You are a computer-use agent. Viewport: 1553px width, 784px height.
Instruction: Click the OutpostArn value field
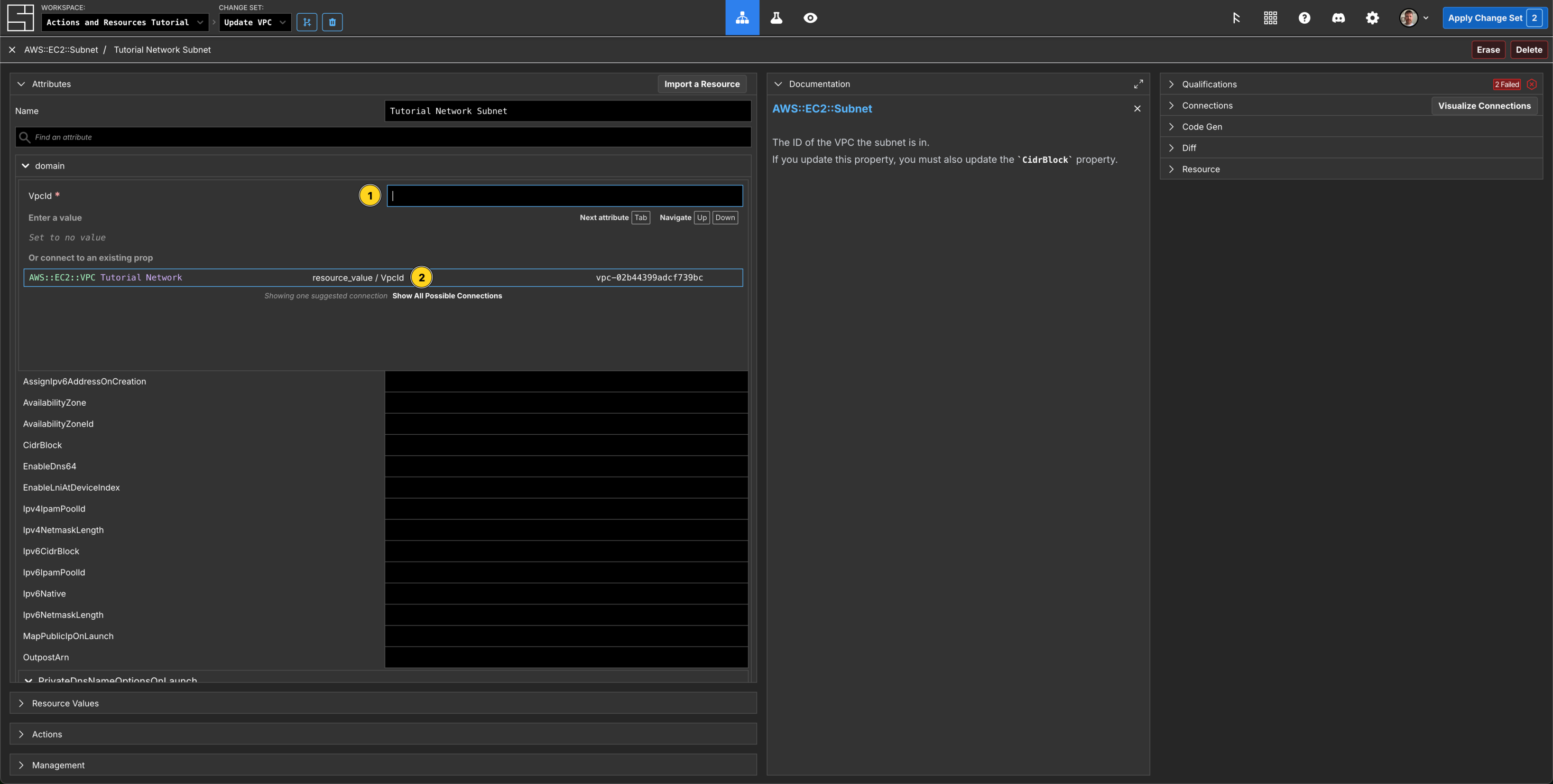pos(566,657)
